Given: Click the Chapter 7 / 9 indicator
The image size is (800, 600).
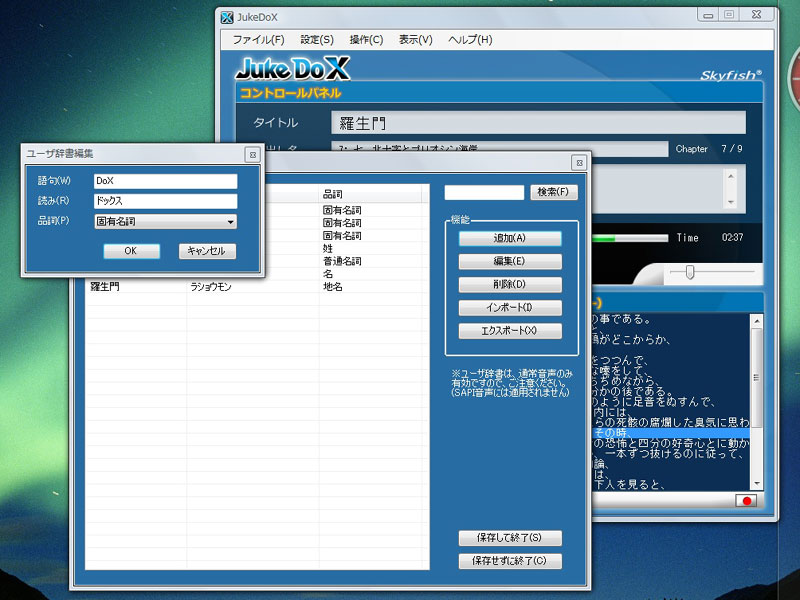Looking at the screenshot, I should 709,149.
